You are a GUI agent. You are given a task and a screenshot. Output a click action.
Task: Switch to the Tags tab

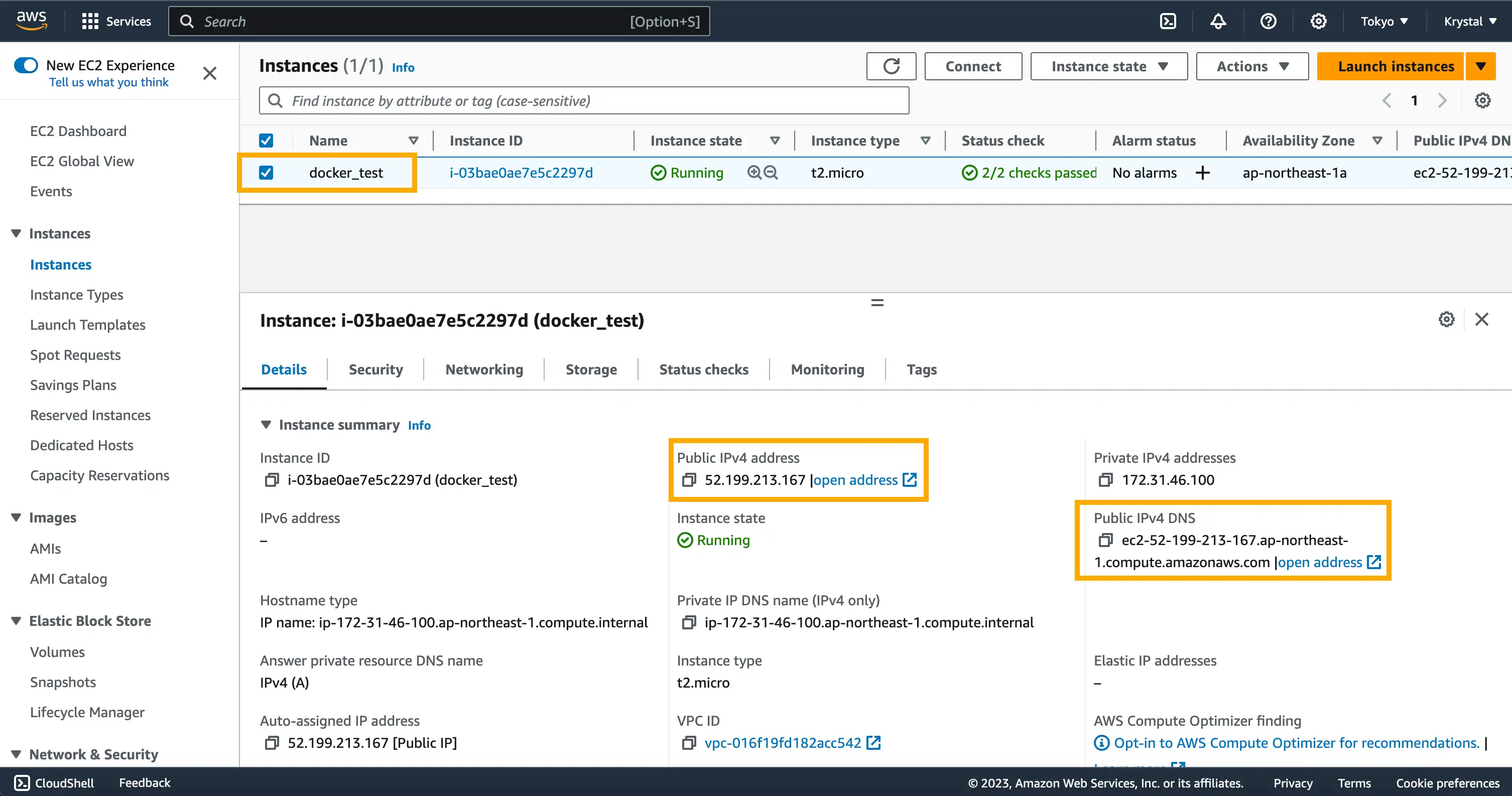922,369
